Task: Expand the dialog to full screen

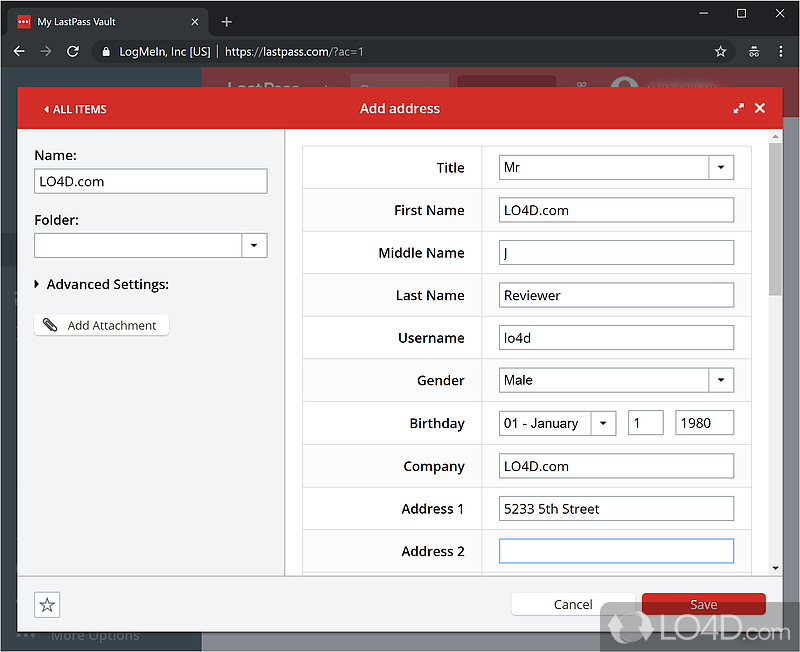Action: pos(739,108)
